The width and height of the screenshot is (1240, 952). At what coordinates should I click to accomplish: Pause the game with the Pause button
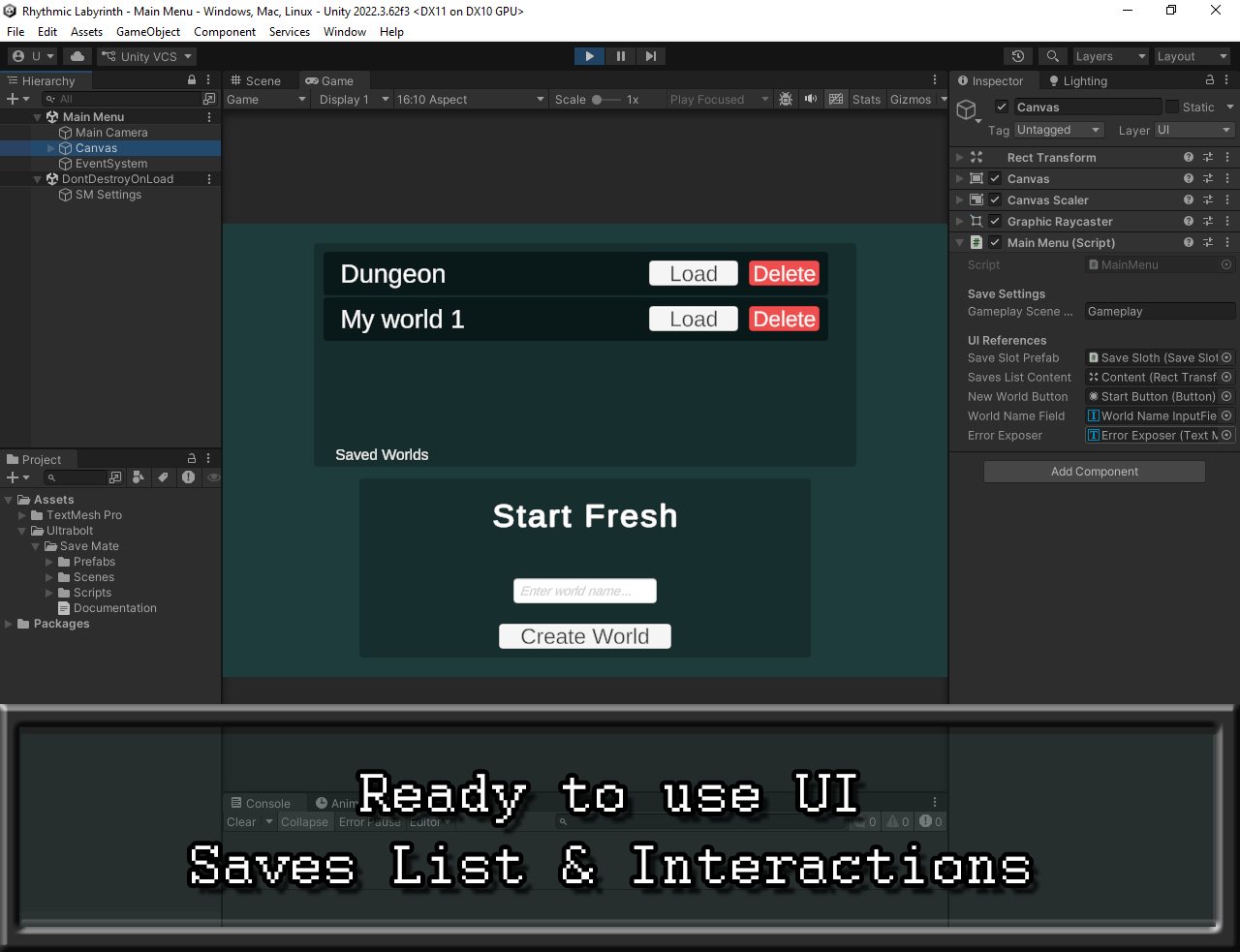(620, 56)
